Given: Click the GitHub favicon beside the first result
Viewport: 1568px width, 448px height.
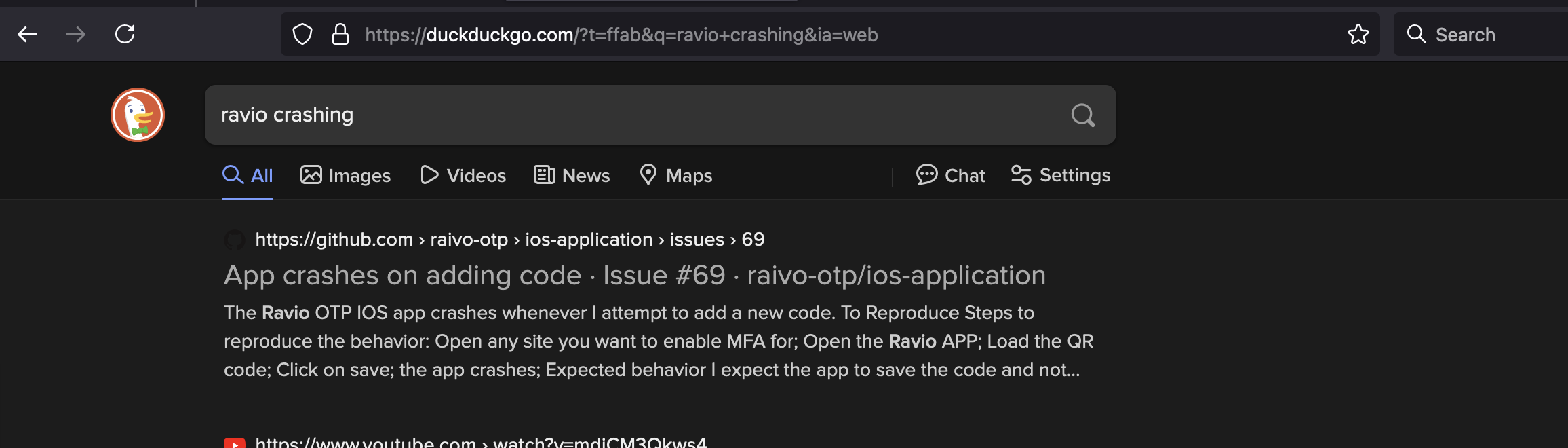Looking at the screenshot, I should coord(235,240).
